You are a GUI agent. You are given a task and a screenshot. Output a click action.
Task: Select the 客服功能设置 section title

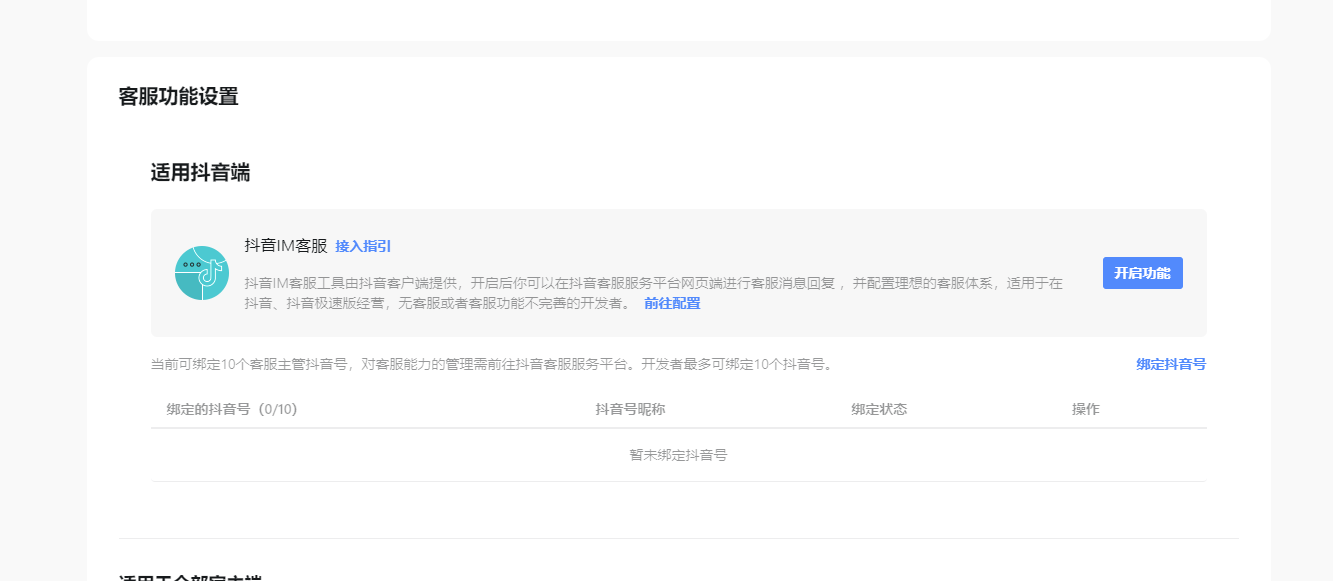point(178,98)
